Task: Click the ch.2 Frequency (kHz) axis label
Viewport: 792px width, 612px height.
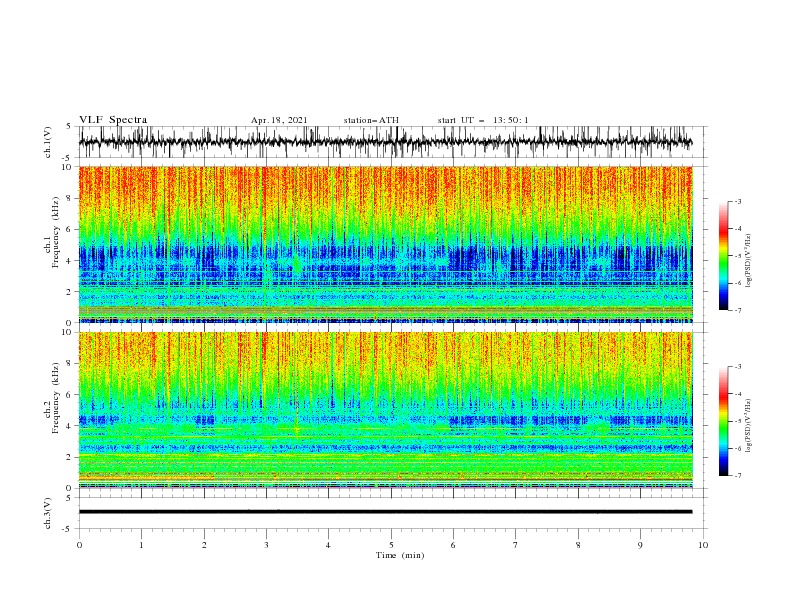Action: [53, 398]
